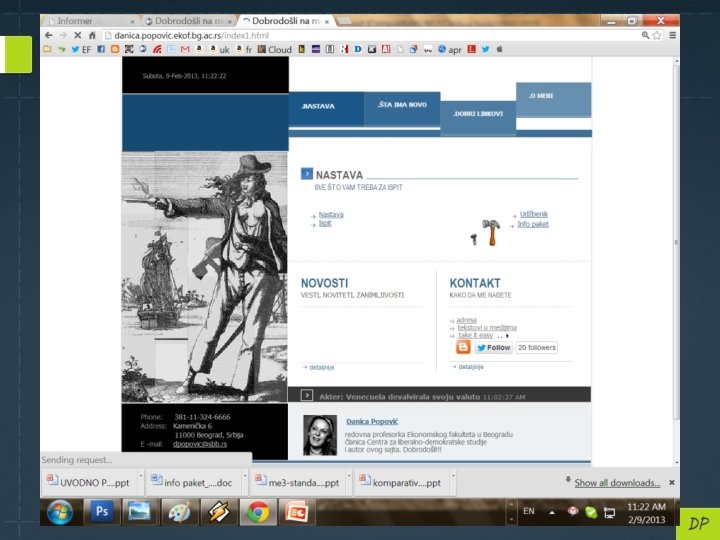This screenshot has width=720, height=540.
Task: Click the Chrome icon in the taskbar
Action: click(x=258, y=512)
